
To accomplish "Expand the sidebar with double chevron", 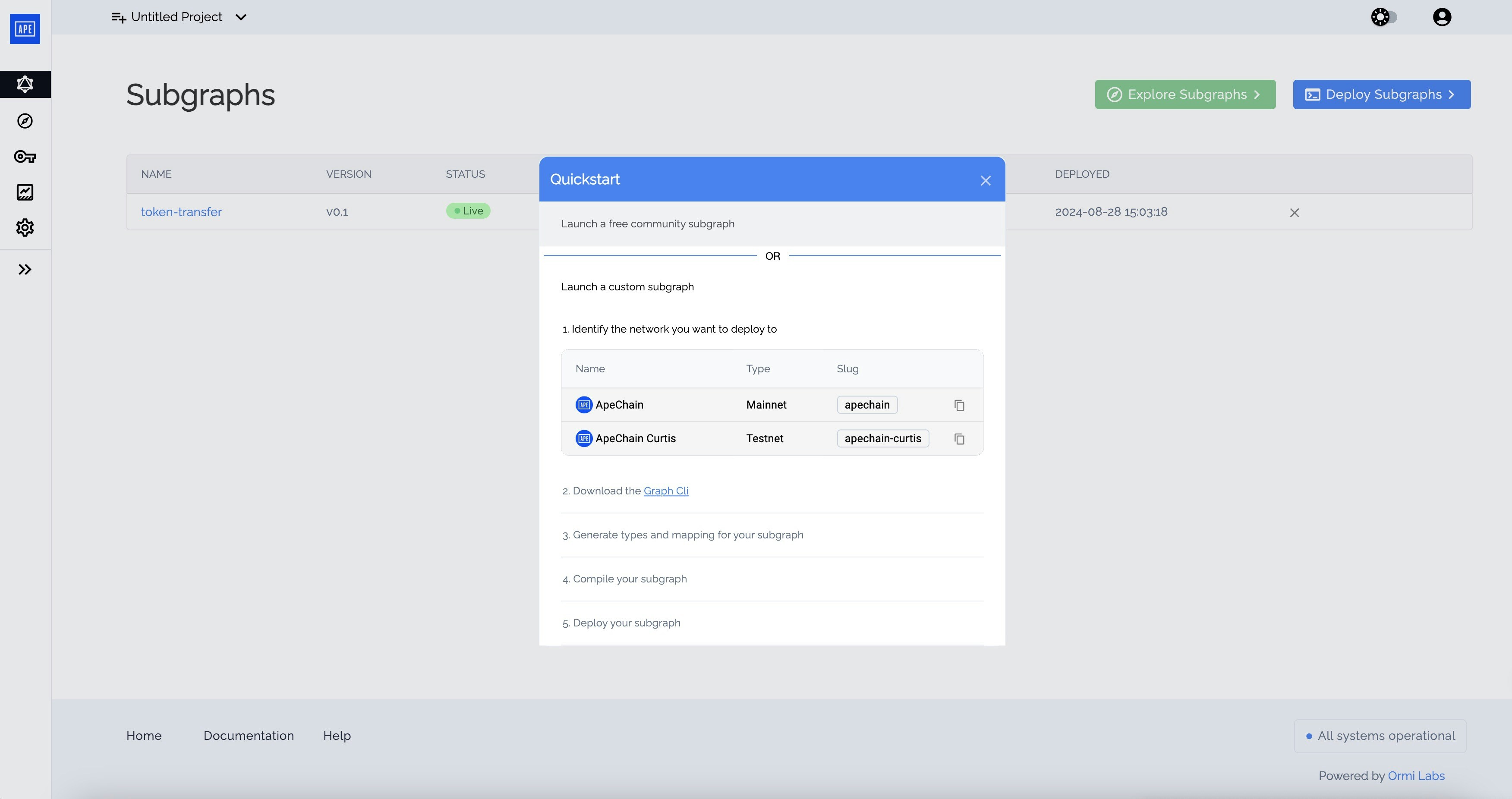I will [x=25, y=269].
